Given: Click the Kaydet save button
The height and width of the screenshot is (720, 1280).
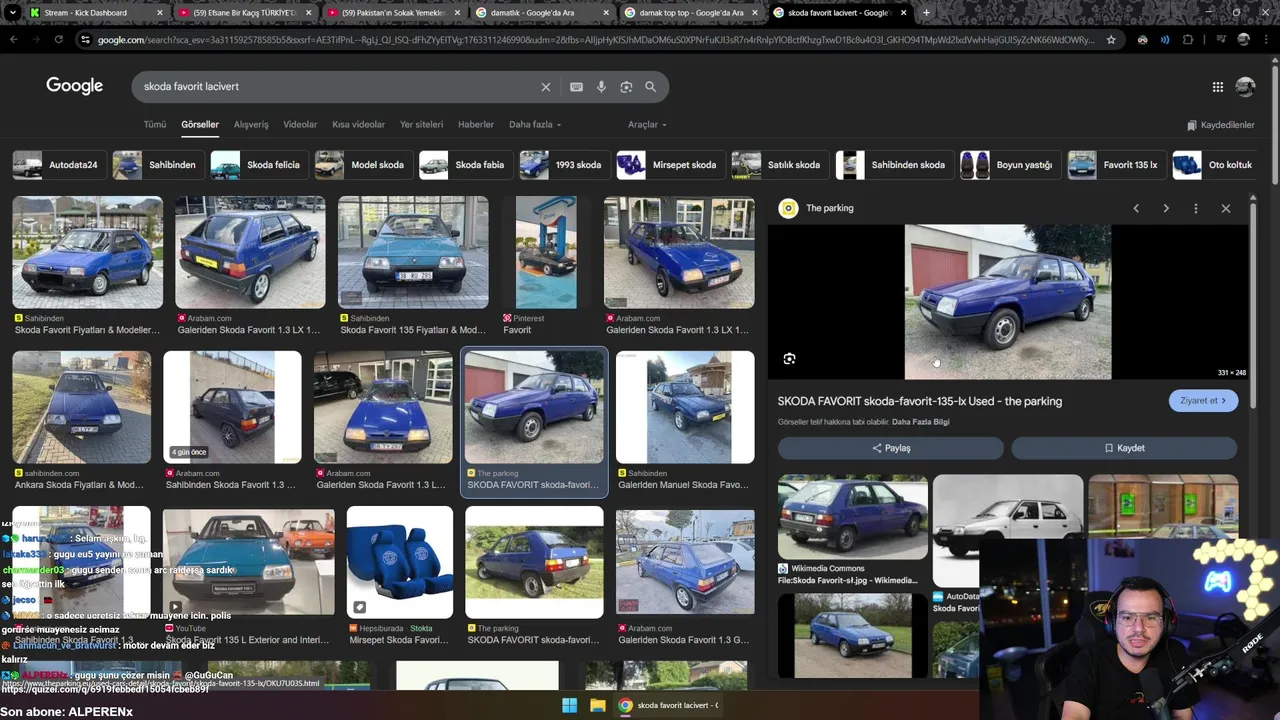Looking at the screenshot, I should pos(1124,448).
